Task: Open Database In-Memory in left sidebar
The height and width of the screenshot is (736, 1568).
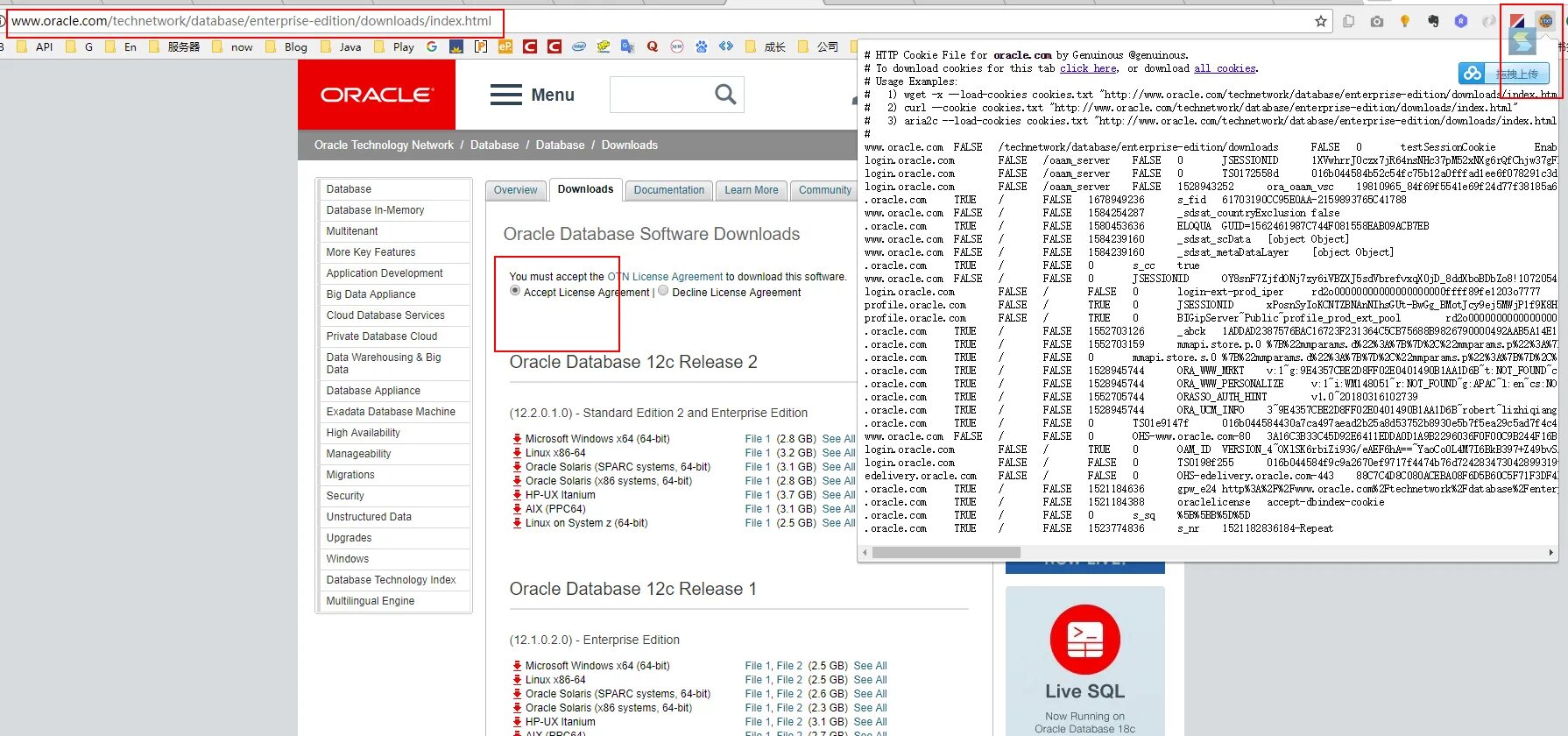Action: [x=375, y=210]
